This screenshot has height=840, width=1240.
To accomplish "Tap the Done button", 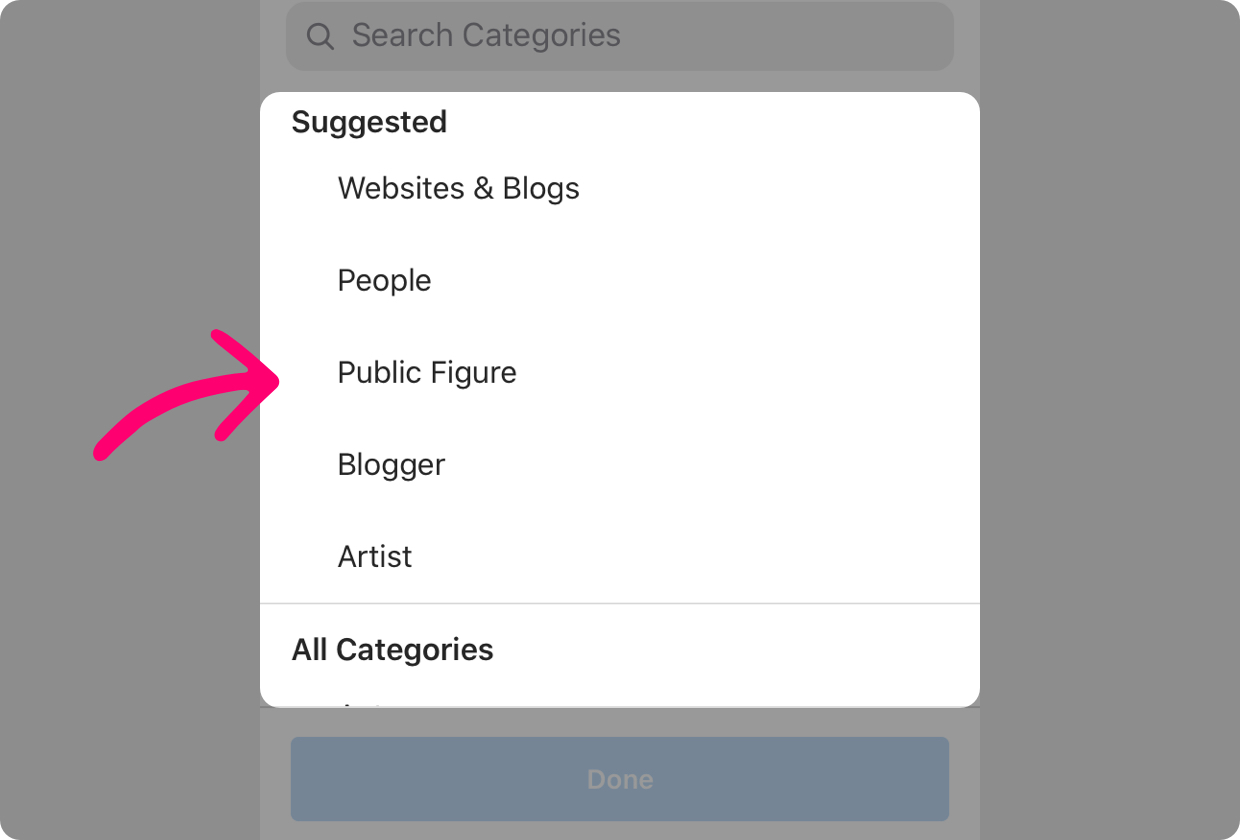I will pyautogui.click(x=620, y=779).
